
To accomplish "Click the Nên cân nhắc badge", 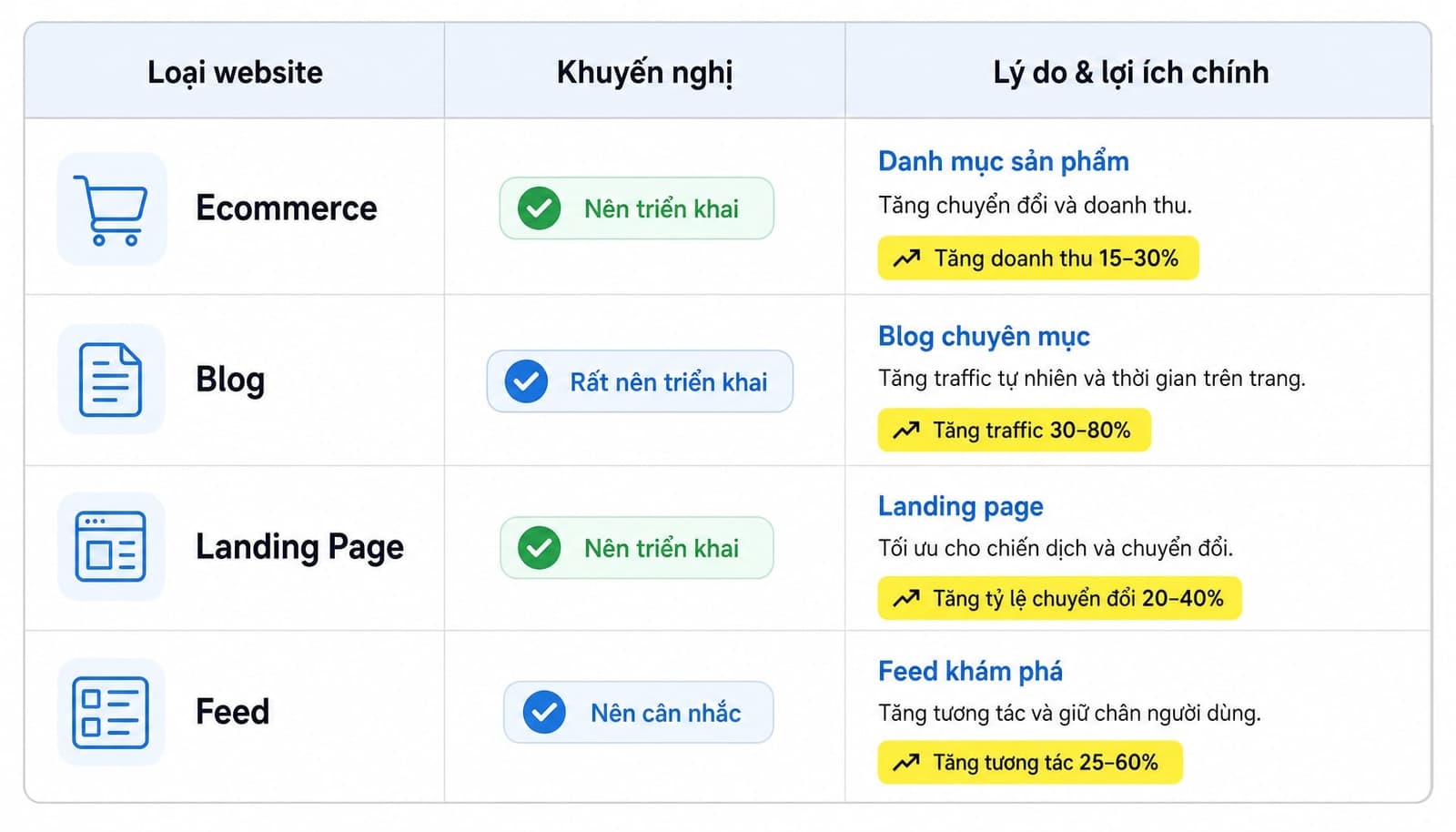I will [x=639, y=712].
